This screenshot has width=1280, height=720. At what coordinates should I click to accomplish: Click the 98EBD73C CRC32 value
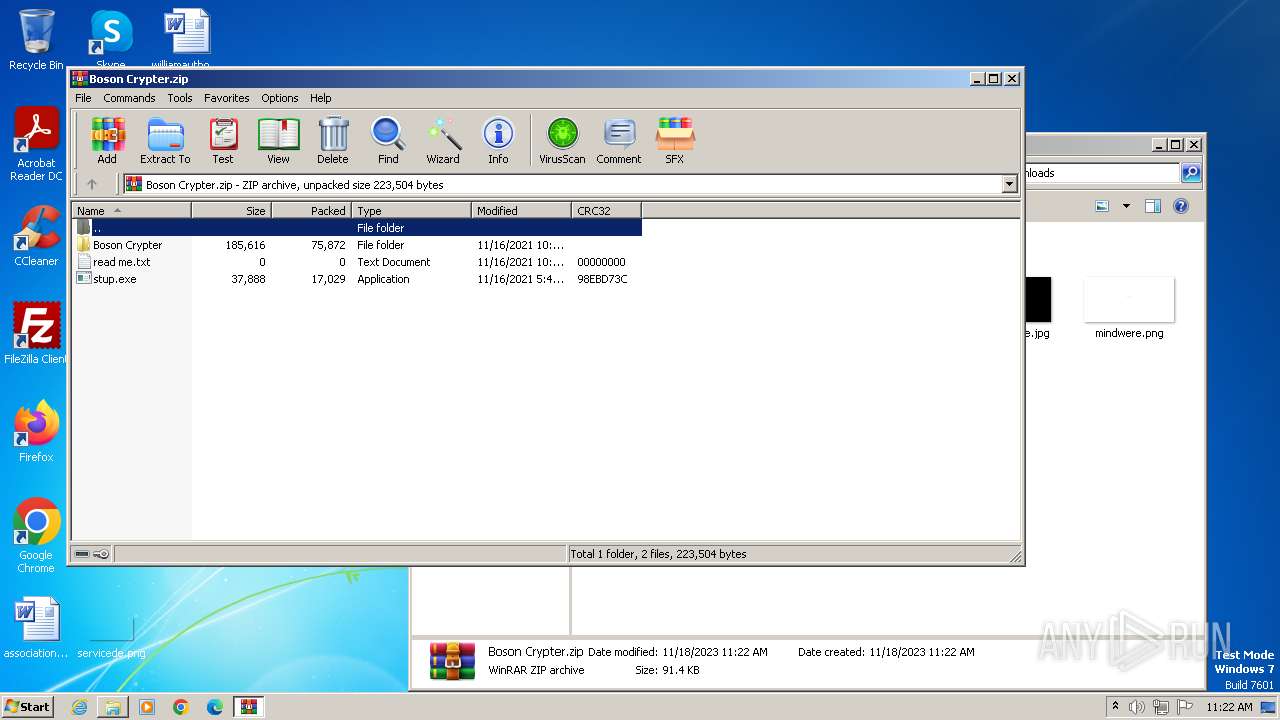pos(602,279)
